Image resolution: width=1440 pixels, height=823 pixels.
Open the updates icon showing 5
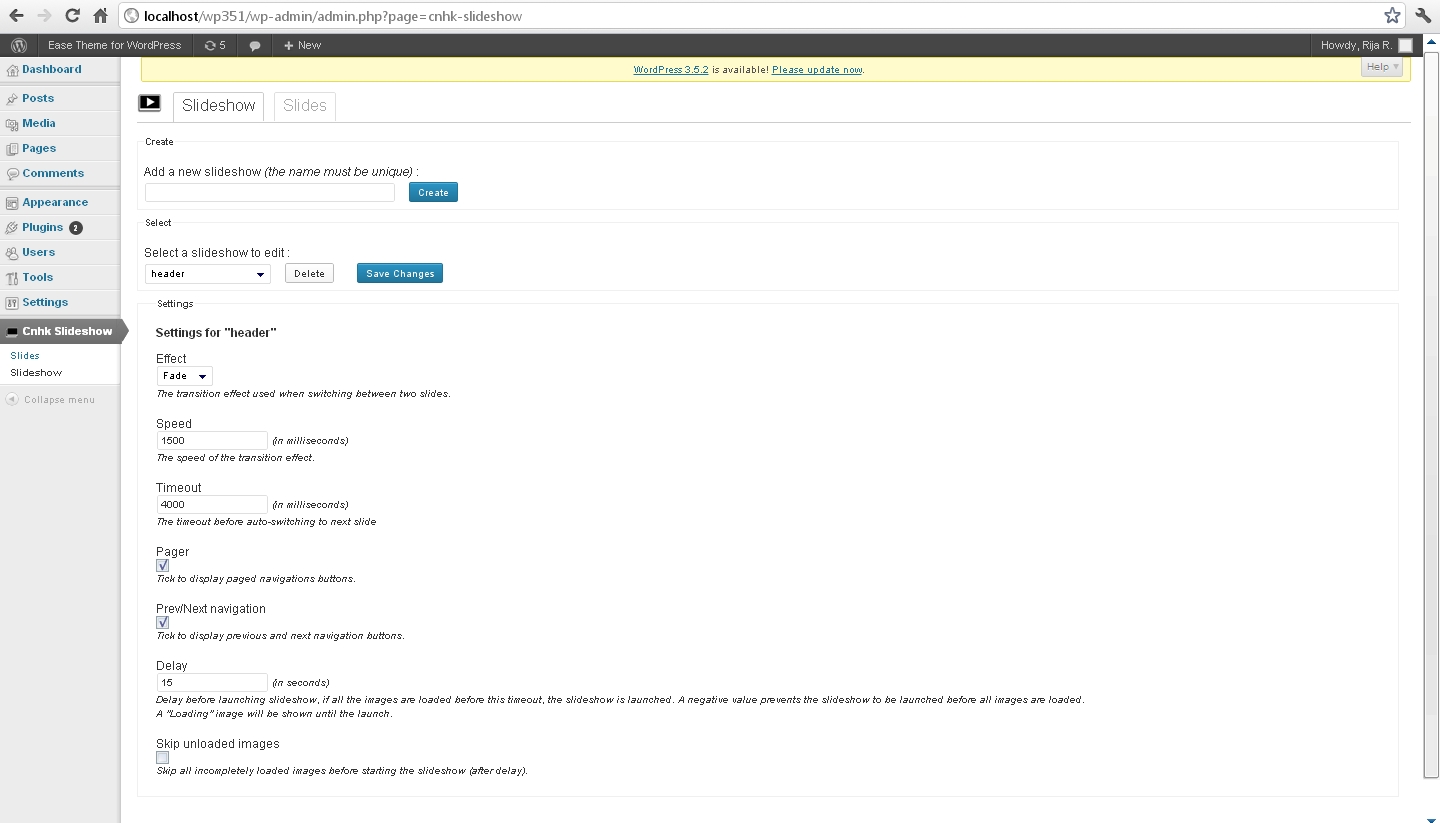coord(215,45)
